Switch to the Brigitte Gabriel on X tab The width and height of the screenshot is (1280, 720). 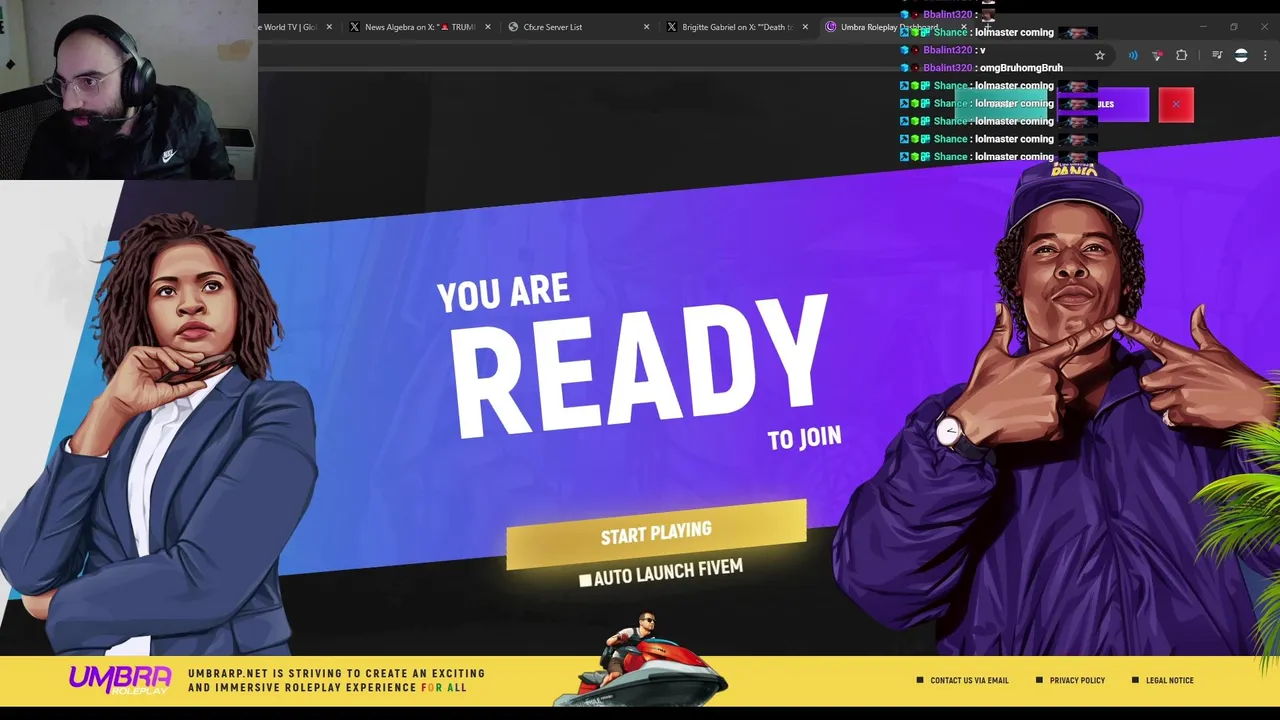(737, 27)
